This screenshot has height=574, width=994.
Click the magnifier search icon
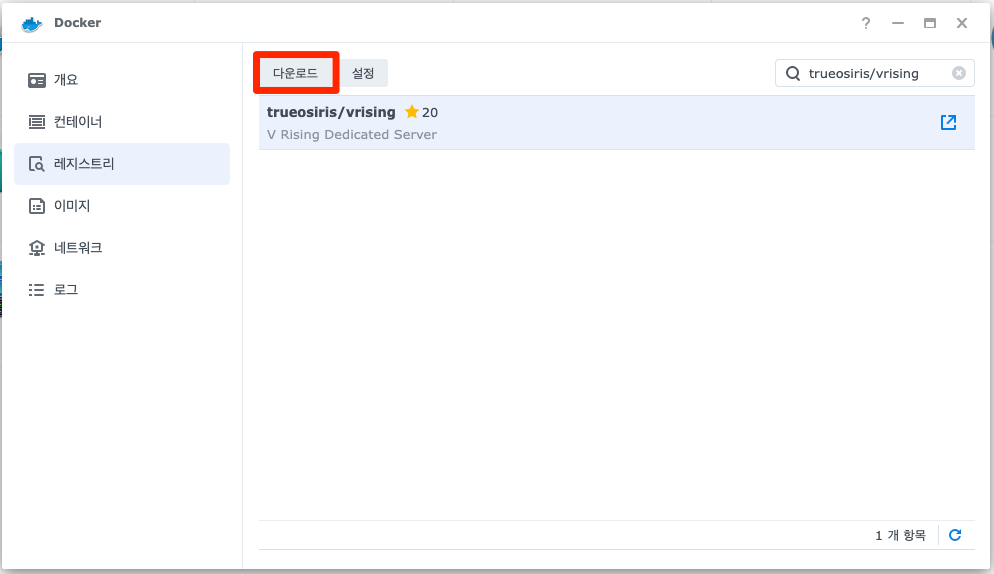[793, 74]
